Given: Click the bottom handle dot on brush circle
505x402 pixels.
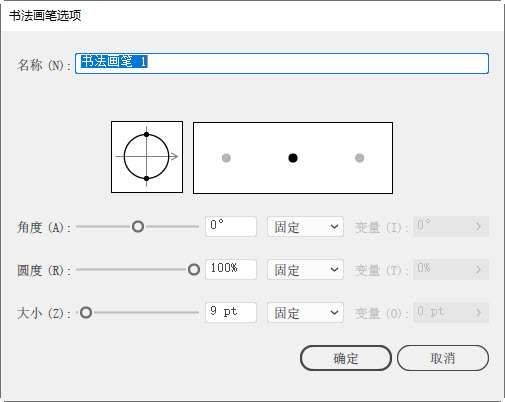Looking at the screenshot, I should (146, 179).
